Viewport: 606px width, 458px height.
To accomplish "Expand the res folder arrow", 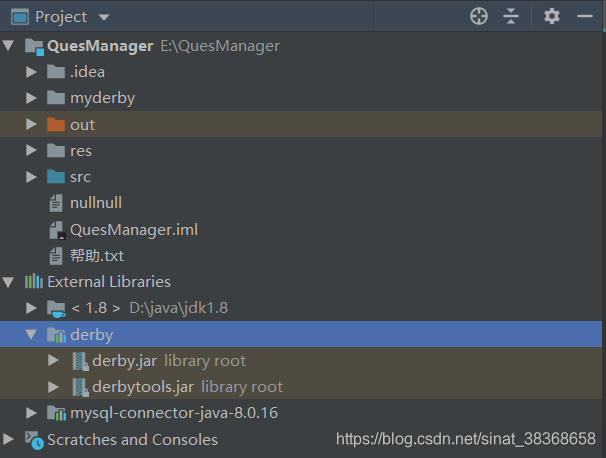I will tap(31, 150).
